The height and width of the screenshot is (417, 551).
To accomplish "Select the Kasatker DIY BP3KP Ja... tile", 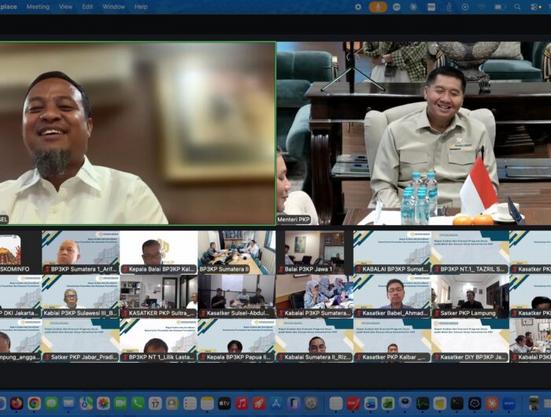I will 470,340.
